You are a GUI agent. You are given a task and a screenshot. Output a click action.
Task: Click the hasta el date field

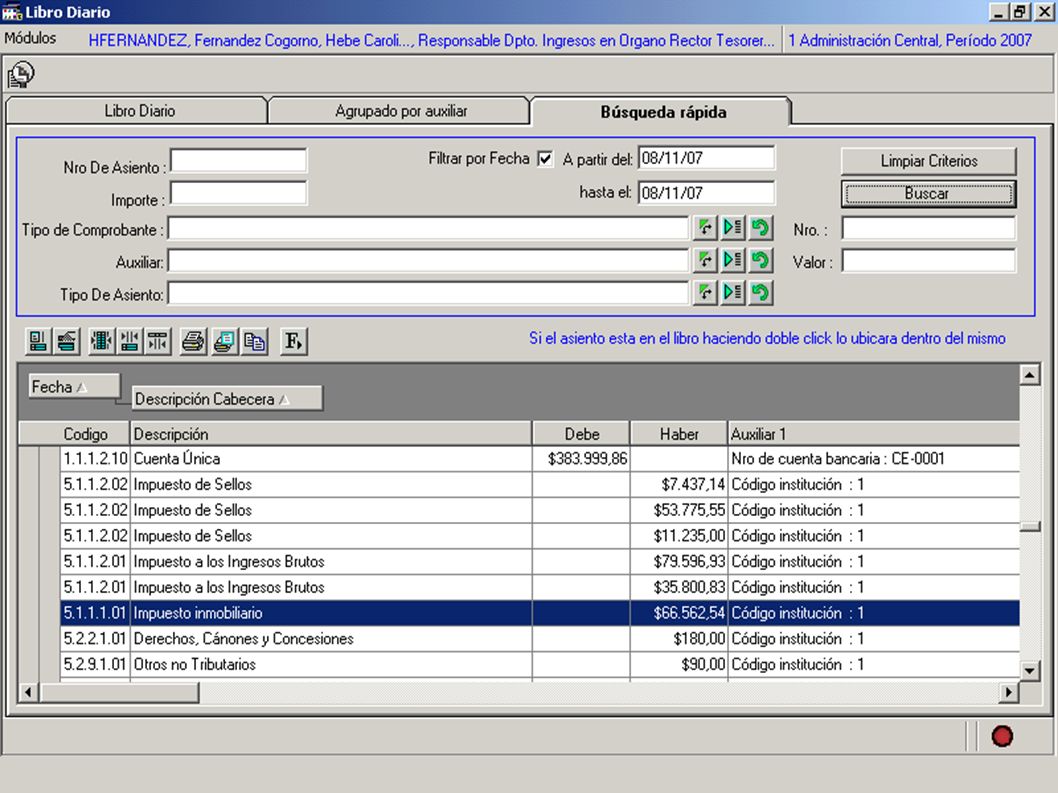706,193
